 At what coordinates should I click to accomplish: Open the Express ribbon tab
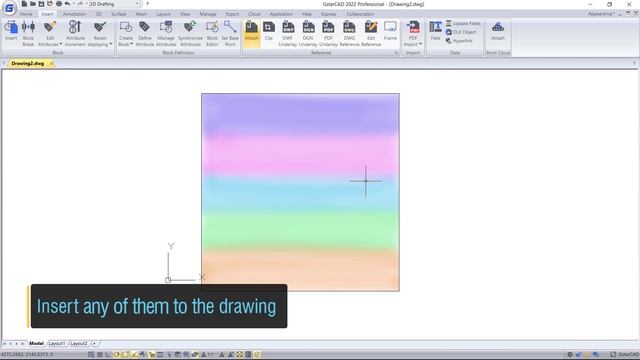[329, 14]
